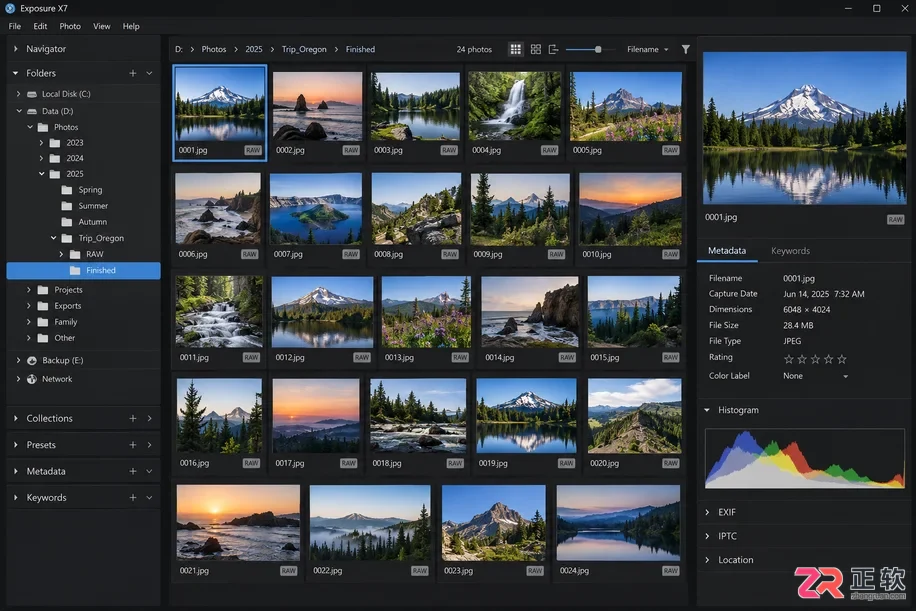This screenshot has width=916, height=611.
Task: Select the Backup (E:) drive icon
Action: (32, 360)
